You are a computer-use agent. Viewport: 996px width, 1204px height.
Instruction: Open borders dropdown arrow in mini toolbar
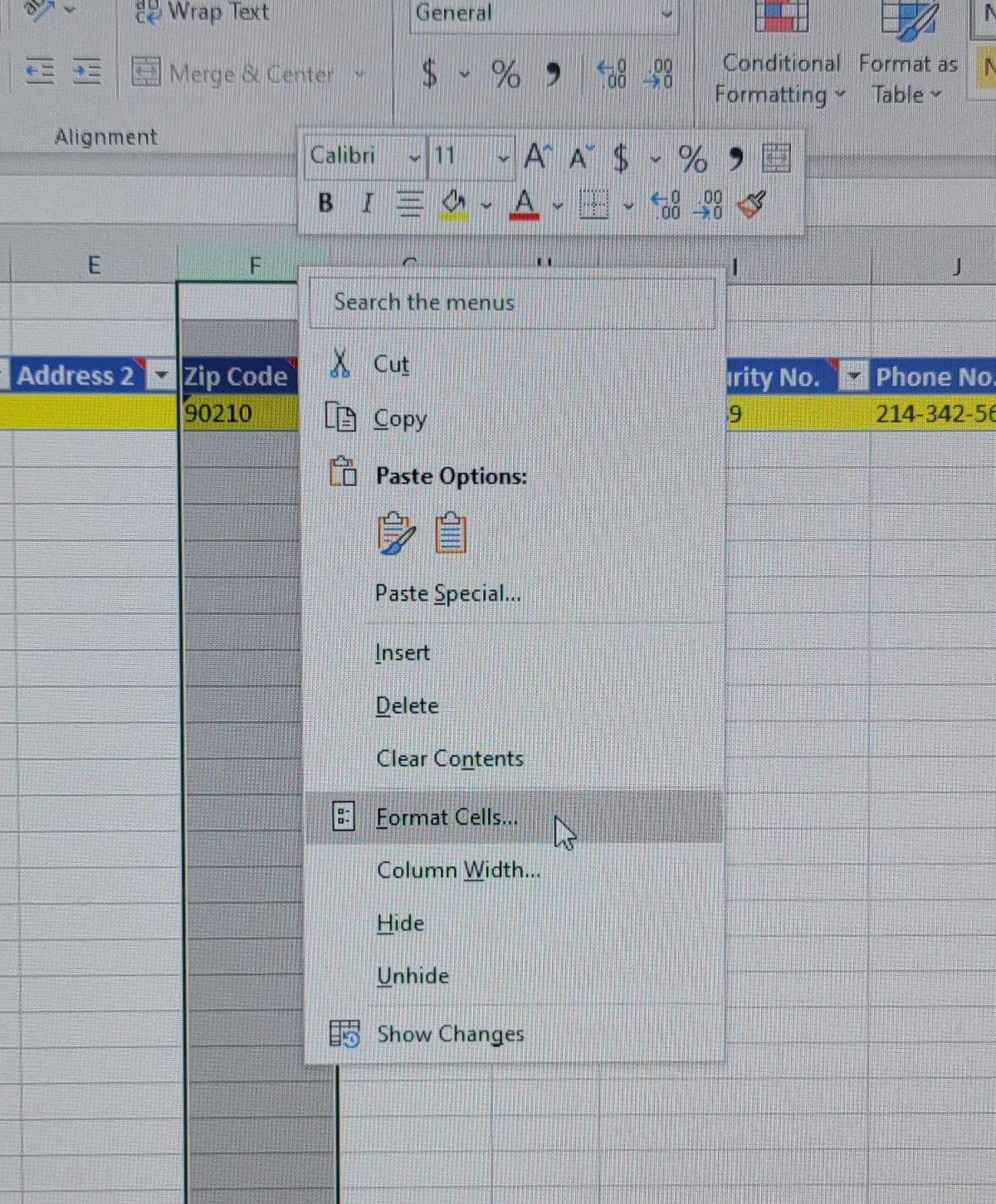tap(628, 204)
